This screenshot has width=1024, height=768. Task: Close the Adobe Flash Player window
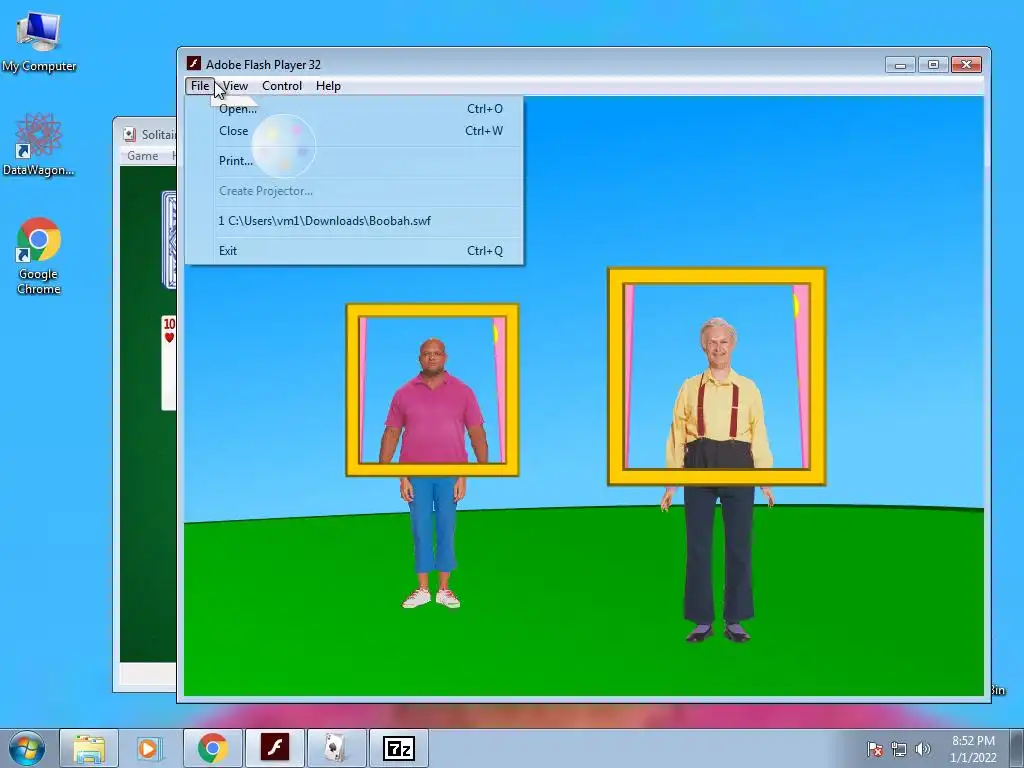(967, 65)
